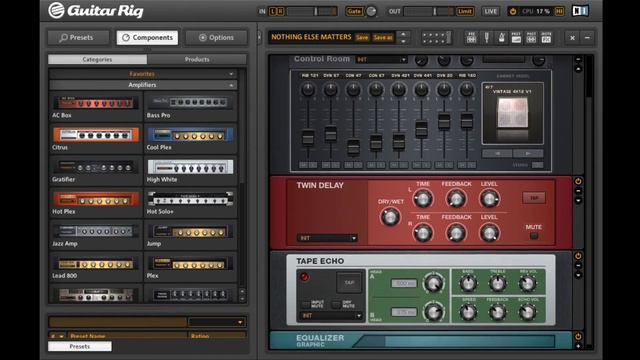Select the Products tab
Screen dimensions: 640x360
[197, 59]
